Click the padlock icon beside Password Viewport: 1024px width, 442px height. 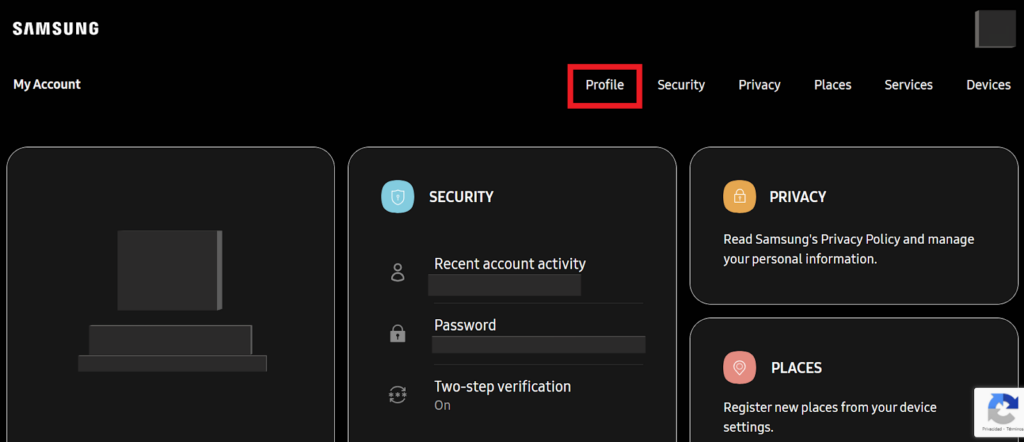(398, 334)
